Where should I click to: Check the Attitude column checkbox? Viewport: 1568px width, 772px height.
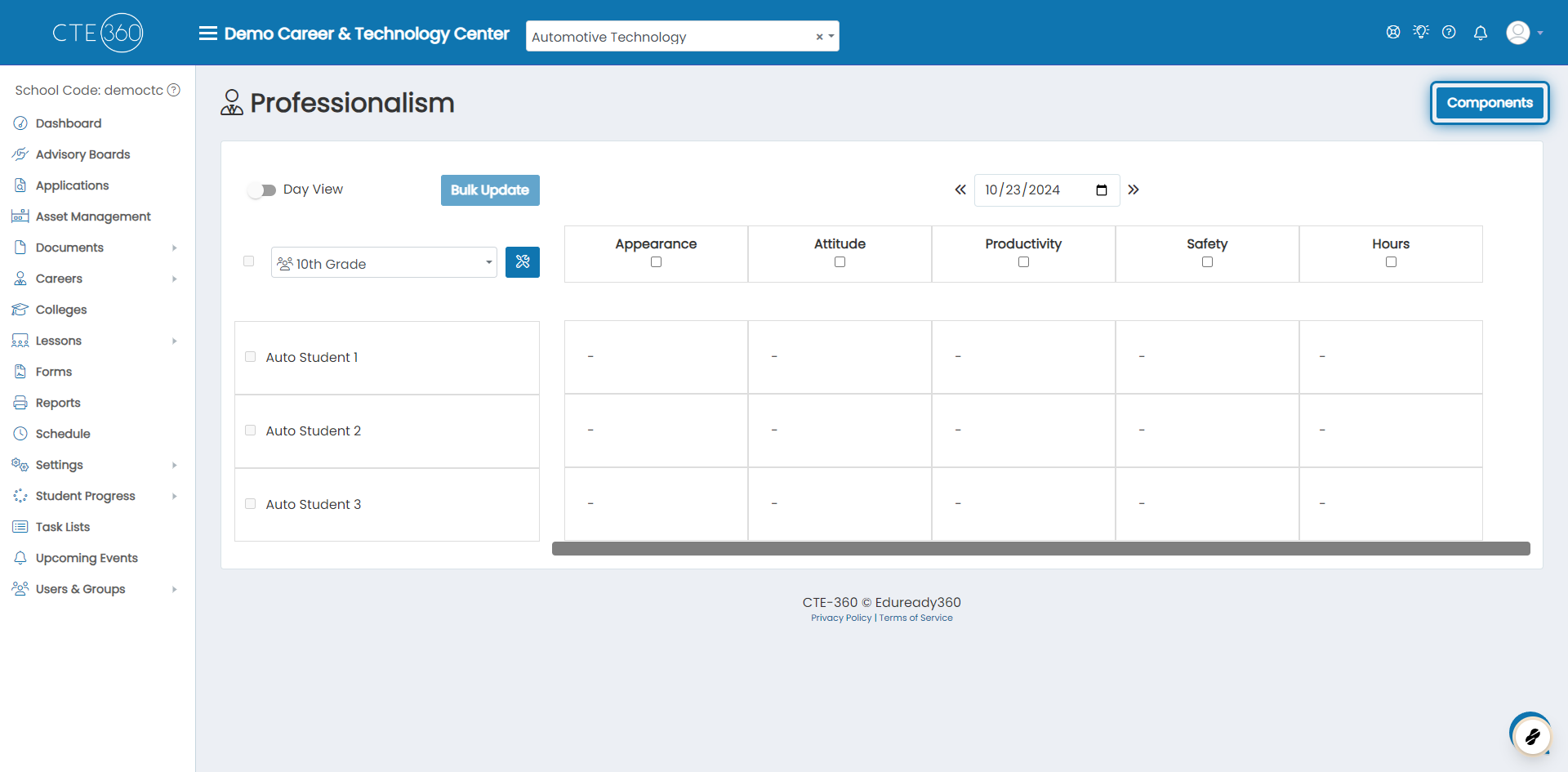pyautogui.click(x=840, y=262)
